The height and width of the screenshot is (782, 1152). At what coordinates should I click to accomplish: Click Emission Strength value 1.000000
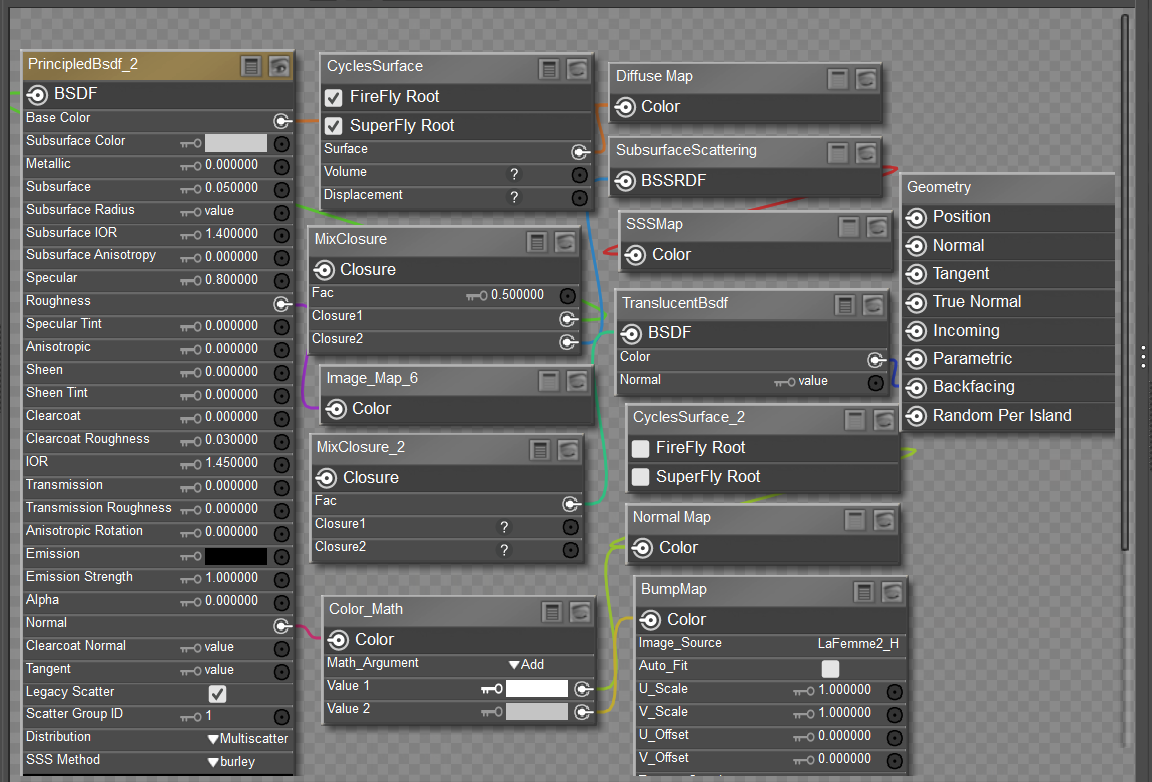[231, 578]
